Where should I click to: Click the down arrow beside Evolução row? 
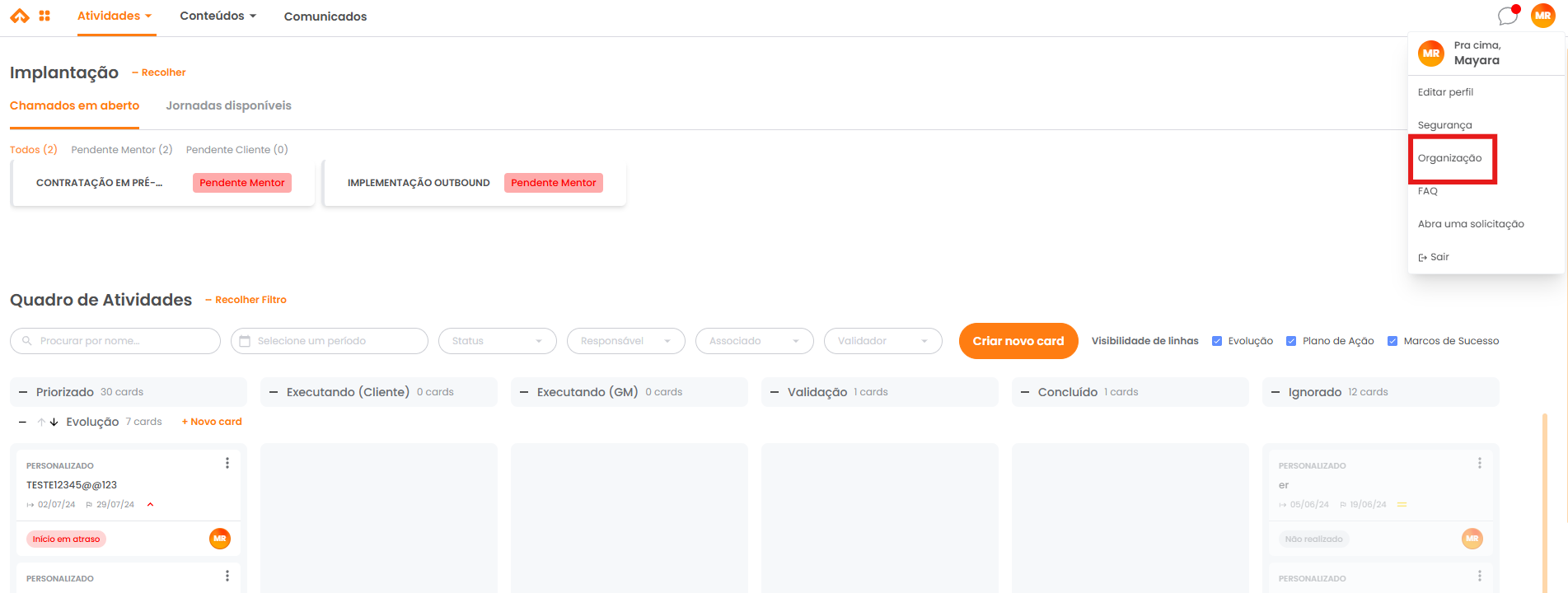[54, 422]
